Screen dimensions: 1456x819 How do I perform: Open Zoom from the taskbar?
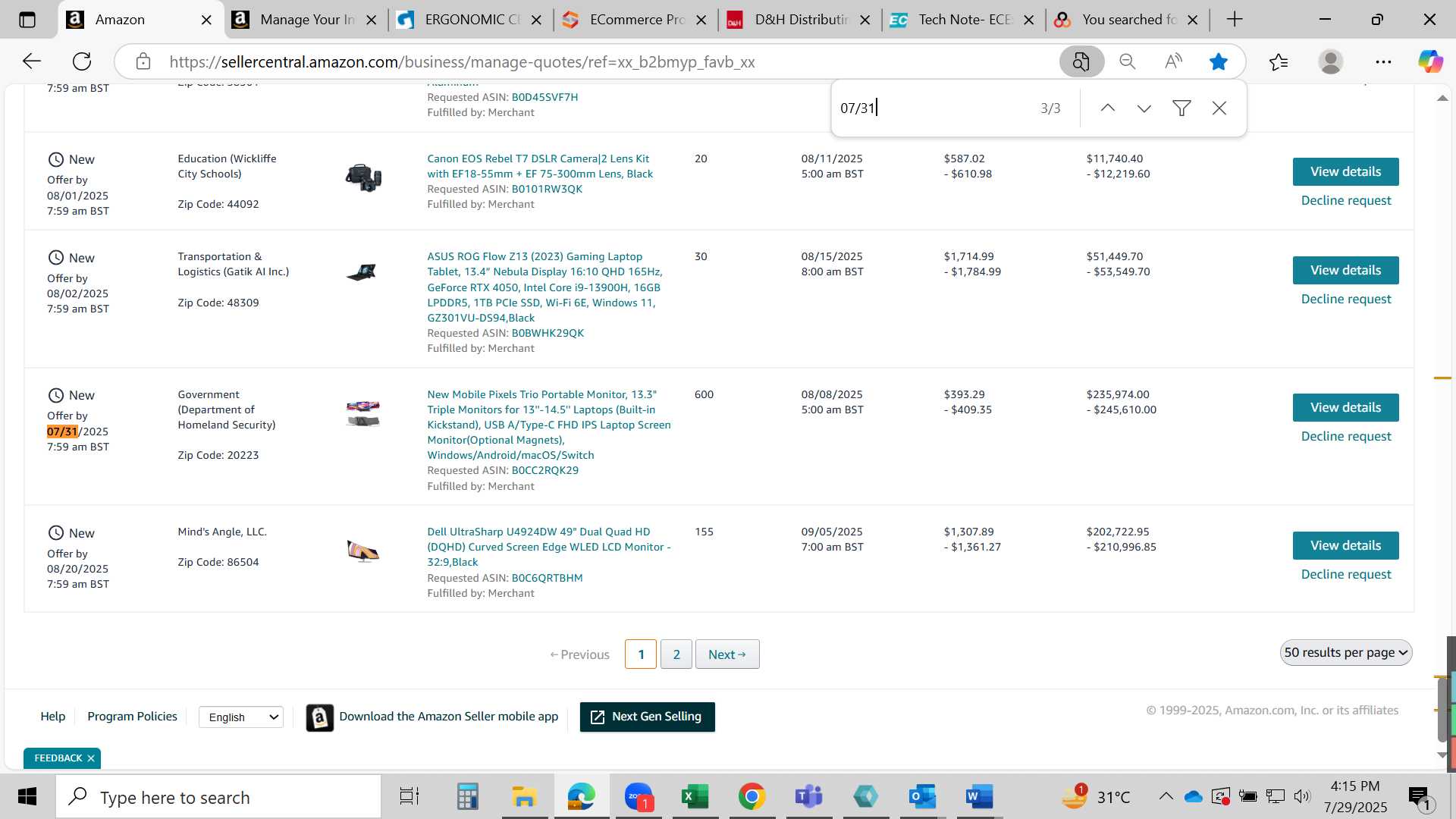[639, 797]
